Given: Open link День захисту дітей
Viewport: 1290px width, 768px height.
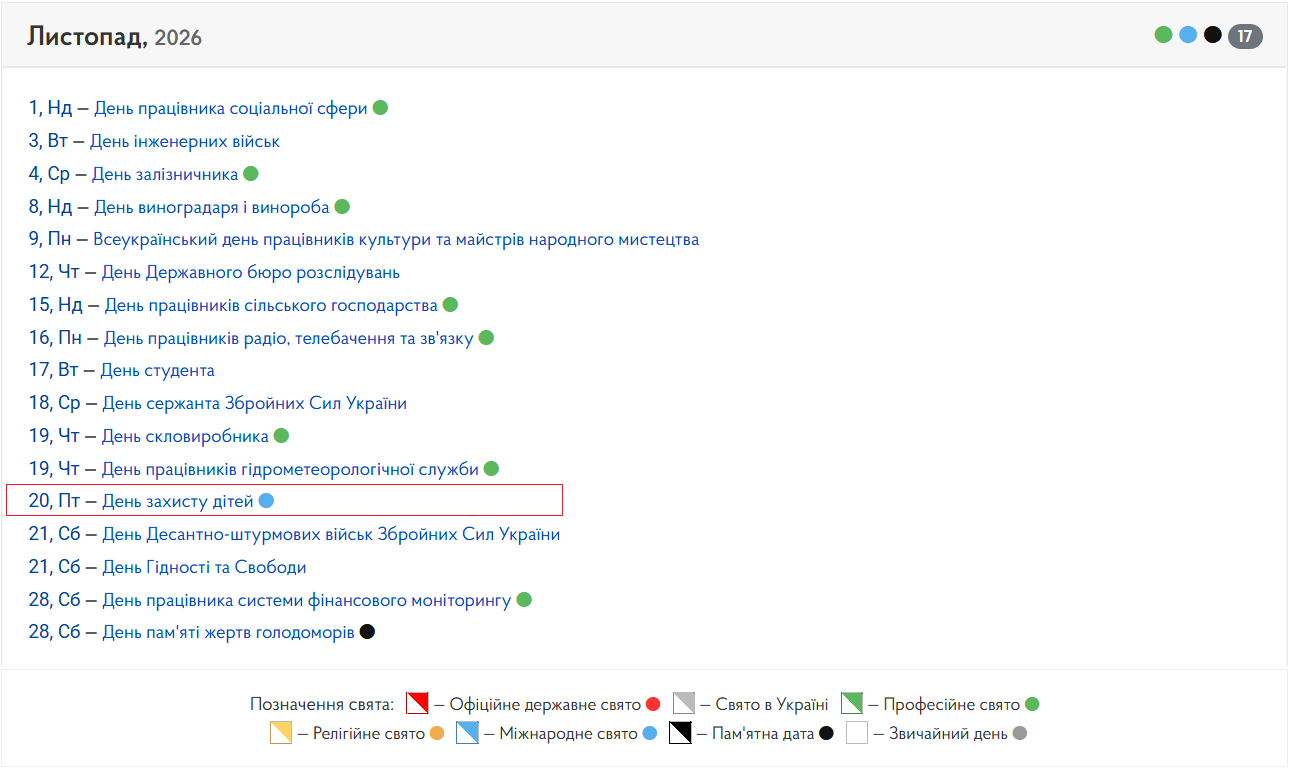Looking at the screenshot, I should click(178, 501).
